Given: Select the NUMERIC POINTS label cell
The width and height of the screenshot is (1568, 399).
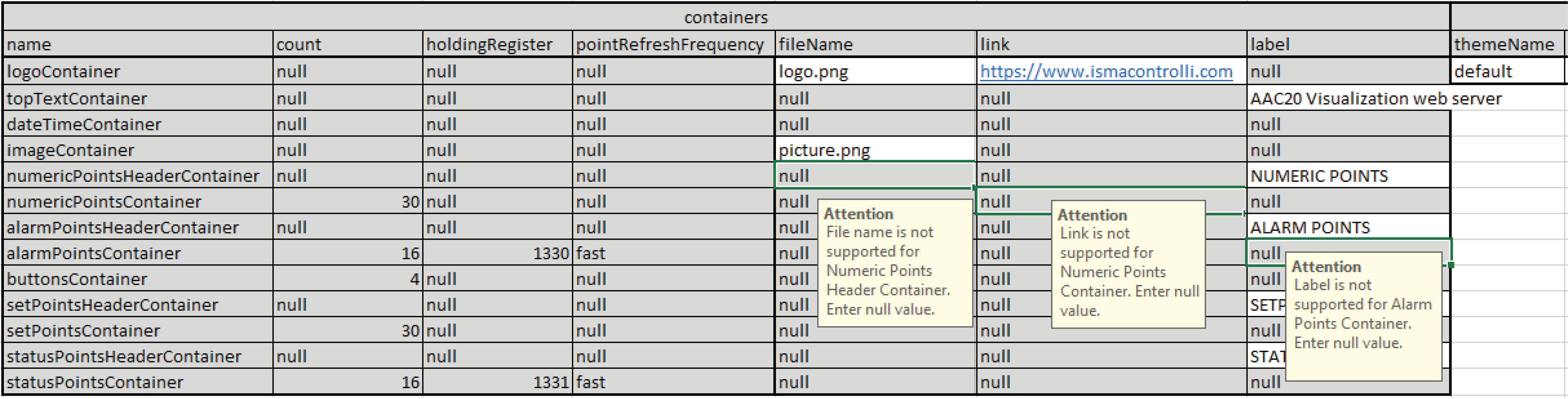Looking at the screenshot, I should (x=1347, y=176).
